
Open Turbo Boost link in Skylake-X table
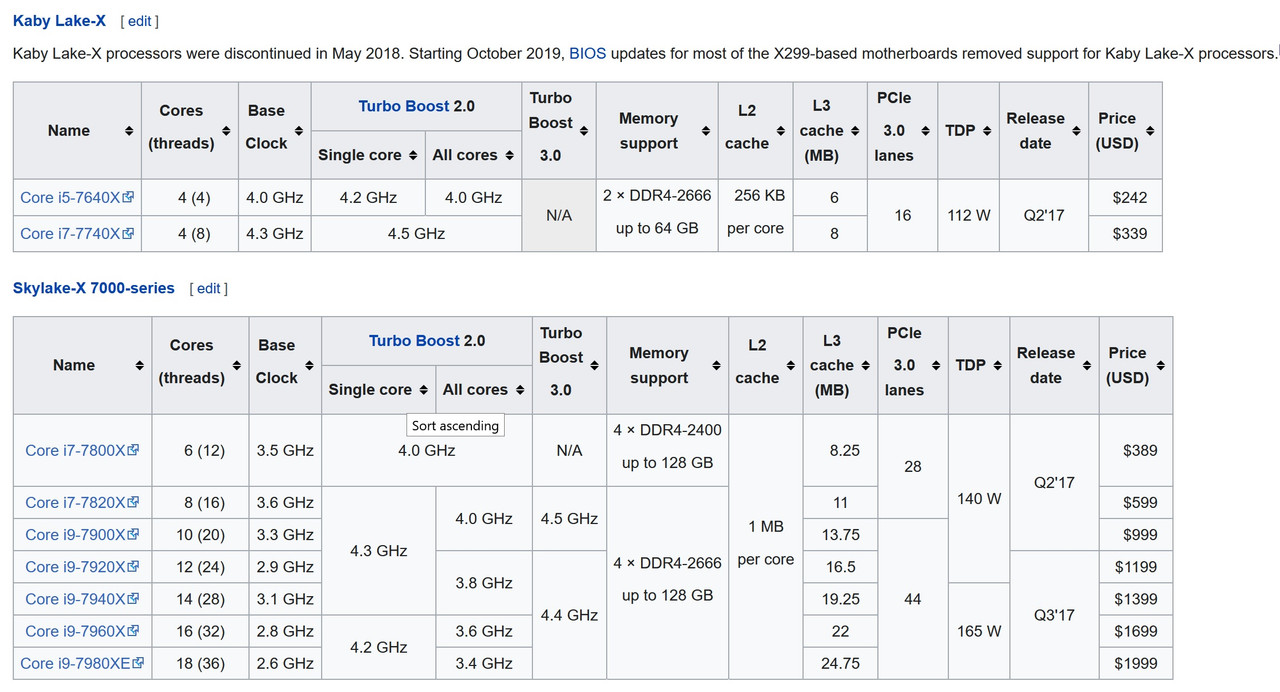pos(415,341)
